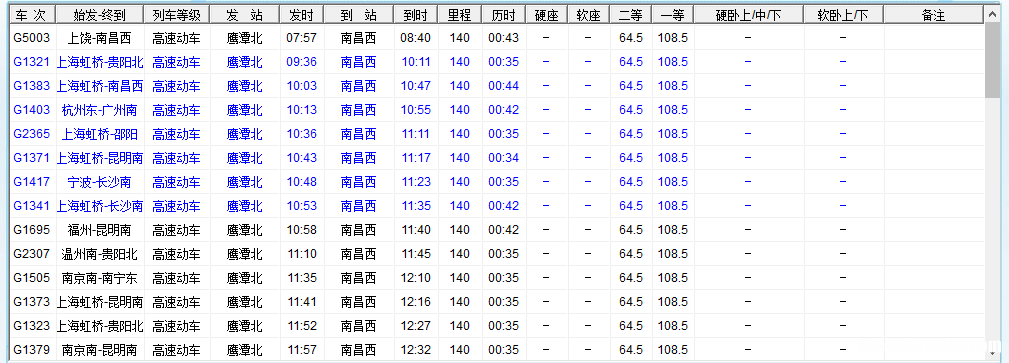Select train G1695 row
The width and height of the screenshot is (1009, 363).
(x=497, y=230)
